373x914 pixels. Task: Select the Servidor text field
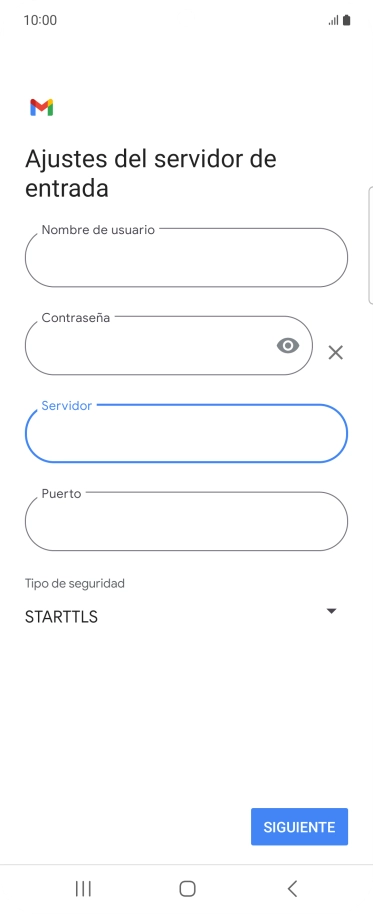[186, 434]
